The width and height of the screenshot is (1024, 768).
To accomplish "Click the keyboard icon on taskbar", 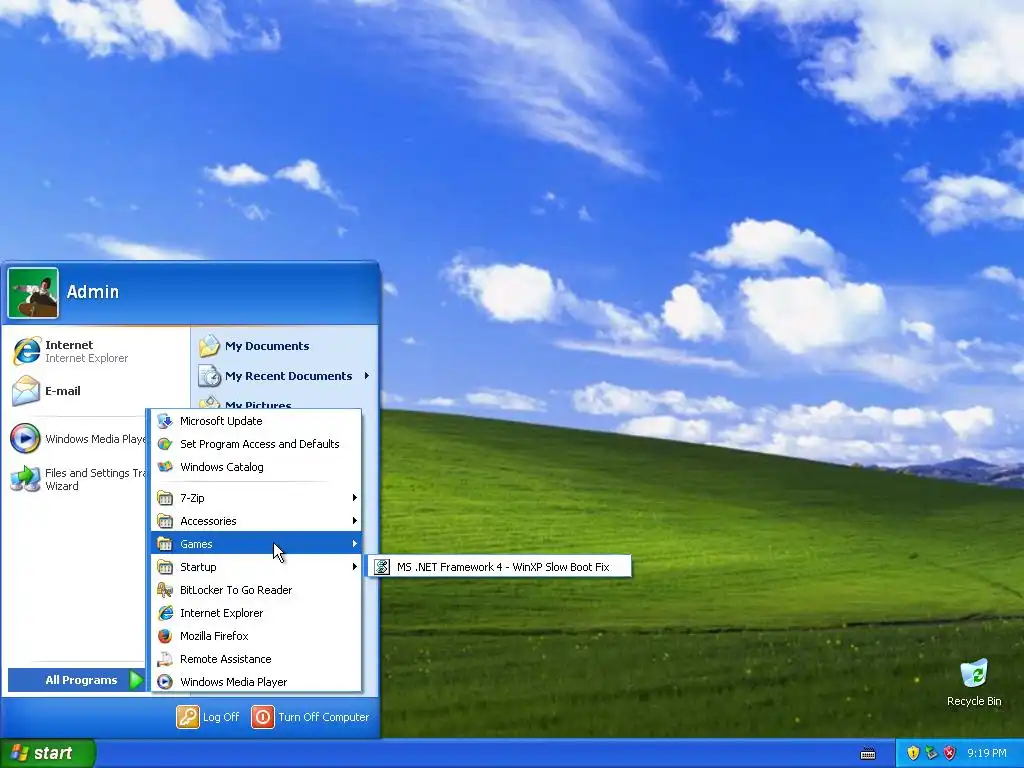I will pyautogui.click(x=868, y=754).
